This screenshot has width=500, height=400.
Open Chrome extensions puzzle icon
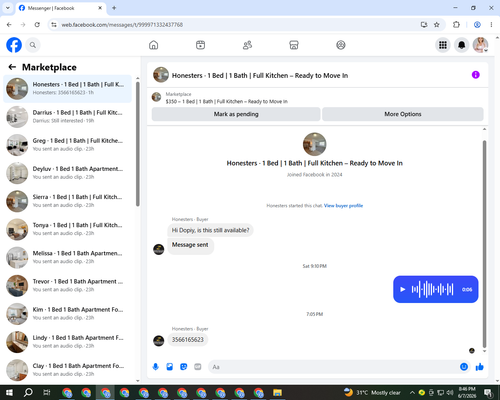tap(456, 25)
